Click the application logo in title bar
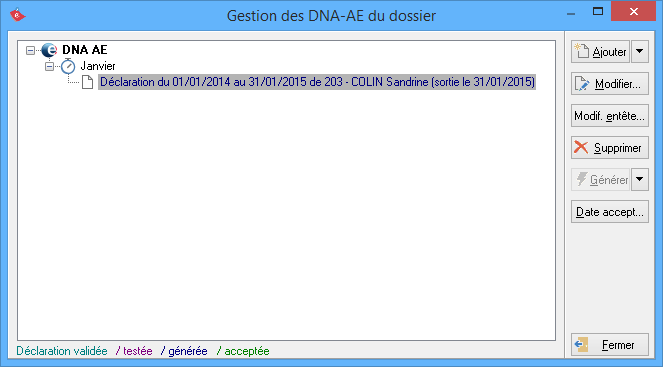This screenshot has width=663, height=367. pyautogui.click(x=17, y=15)
